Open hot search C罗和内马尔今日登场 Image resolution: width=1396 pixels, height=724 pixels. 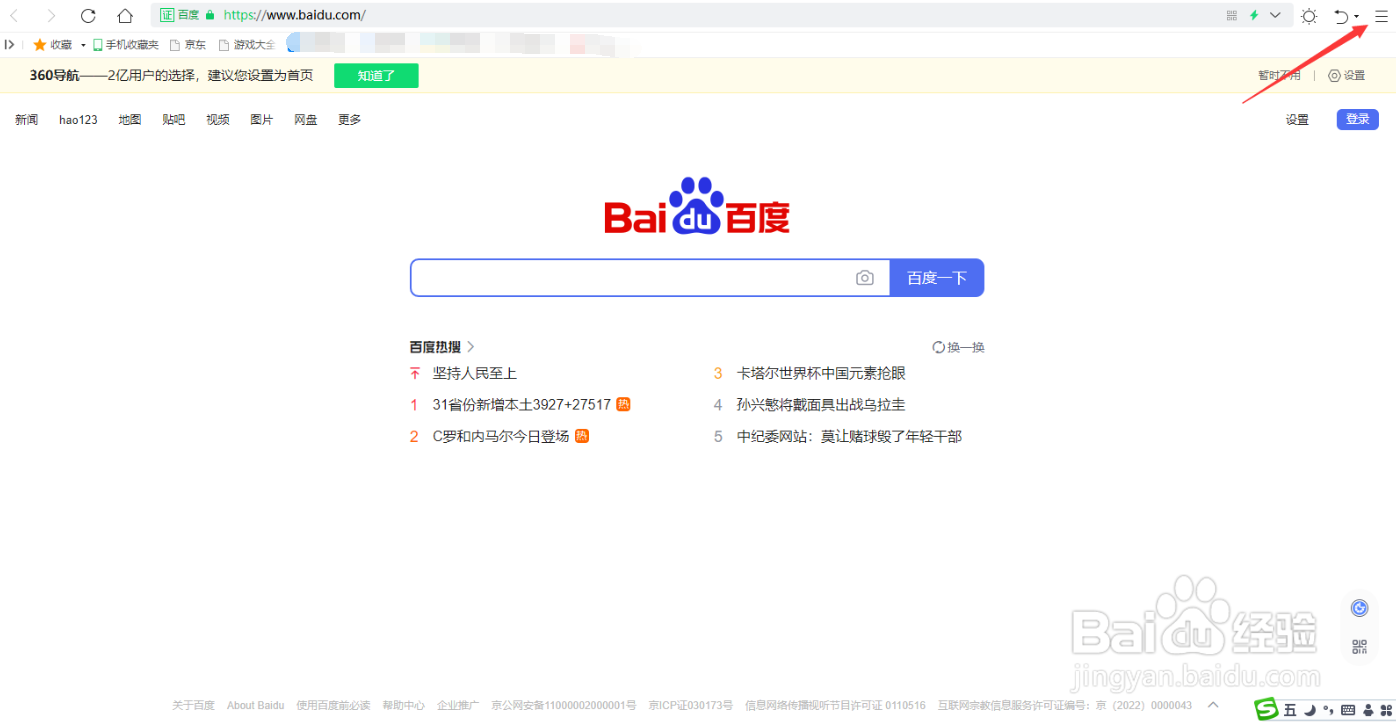click(x=501, y=436)
